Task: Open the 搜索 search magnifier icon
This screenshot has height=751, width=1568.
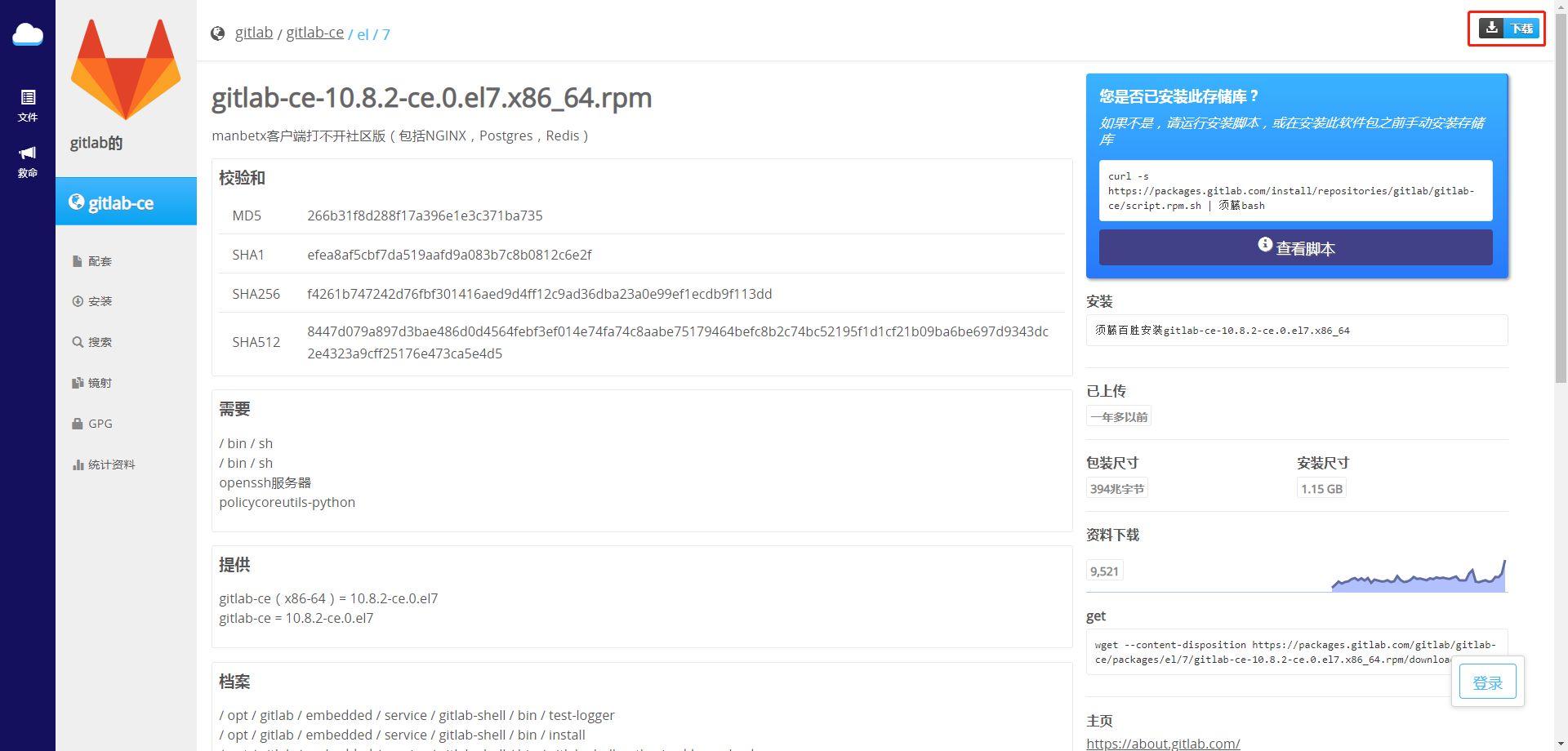Action: pos(77,342)
